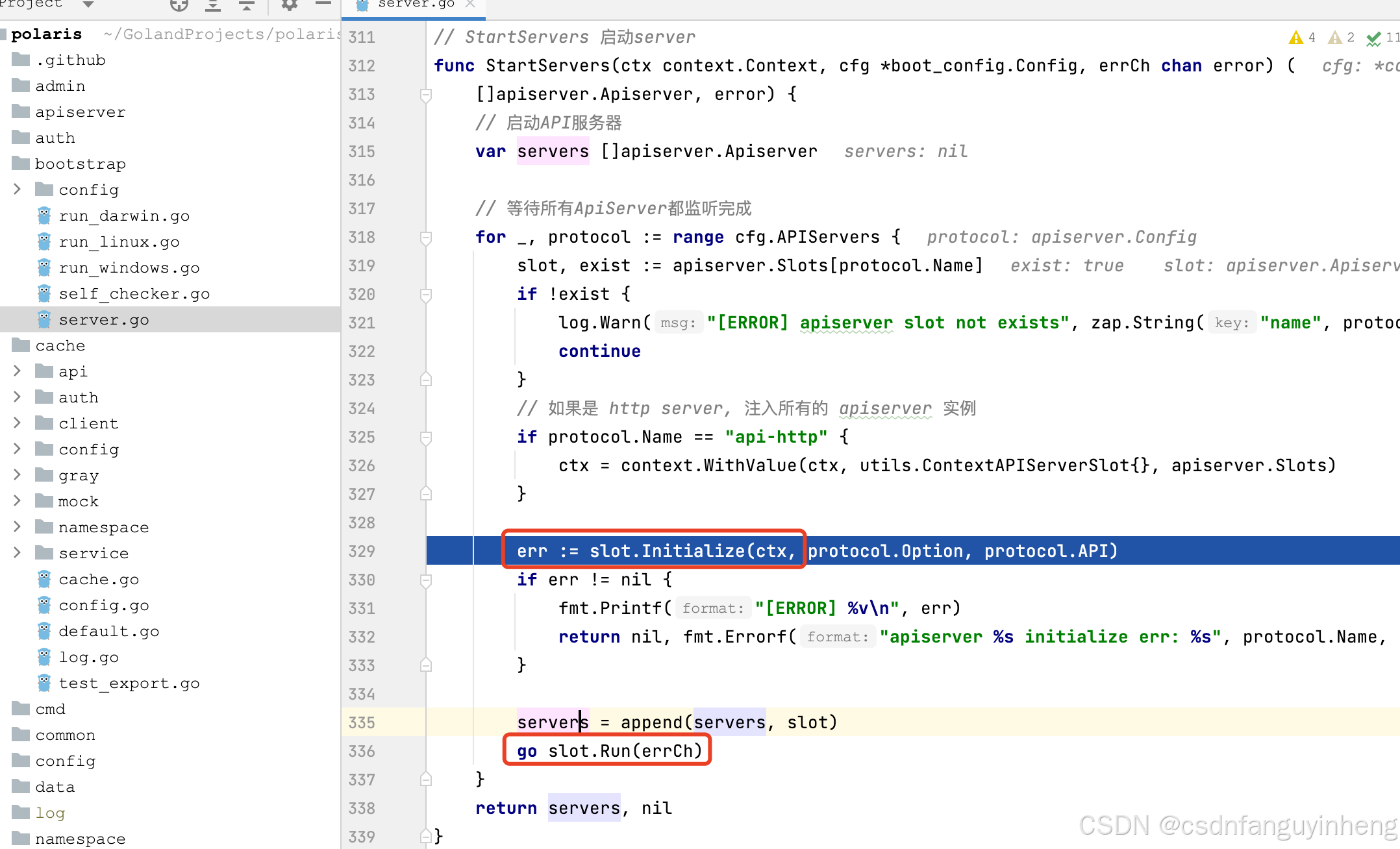The height and width of the screenshot is (849, 1400).
Task: Click the Collapse All toolbar icon
Action: coord(247,5)
